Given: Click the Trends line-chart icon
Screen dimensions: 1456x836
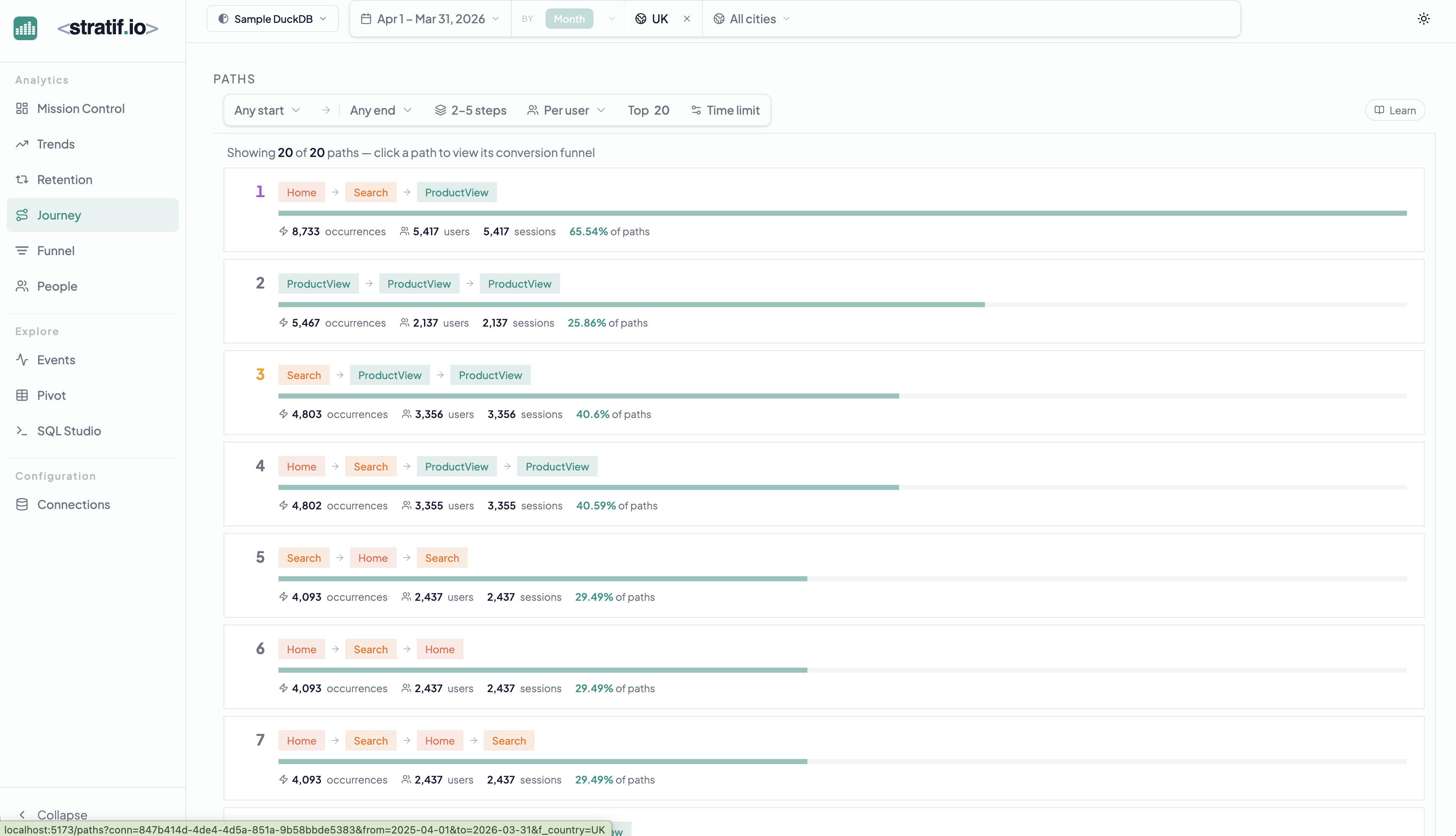Looking at the screenshot, I should tap(22, 144).
